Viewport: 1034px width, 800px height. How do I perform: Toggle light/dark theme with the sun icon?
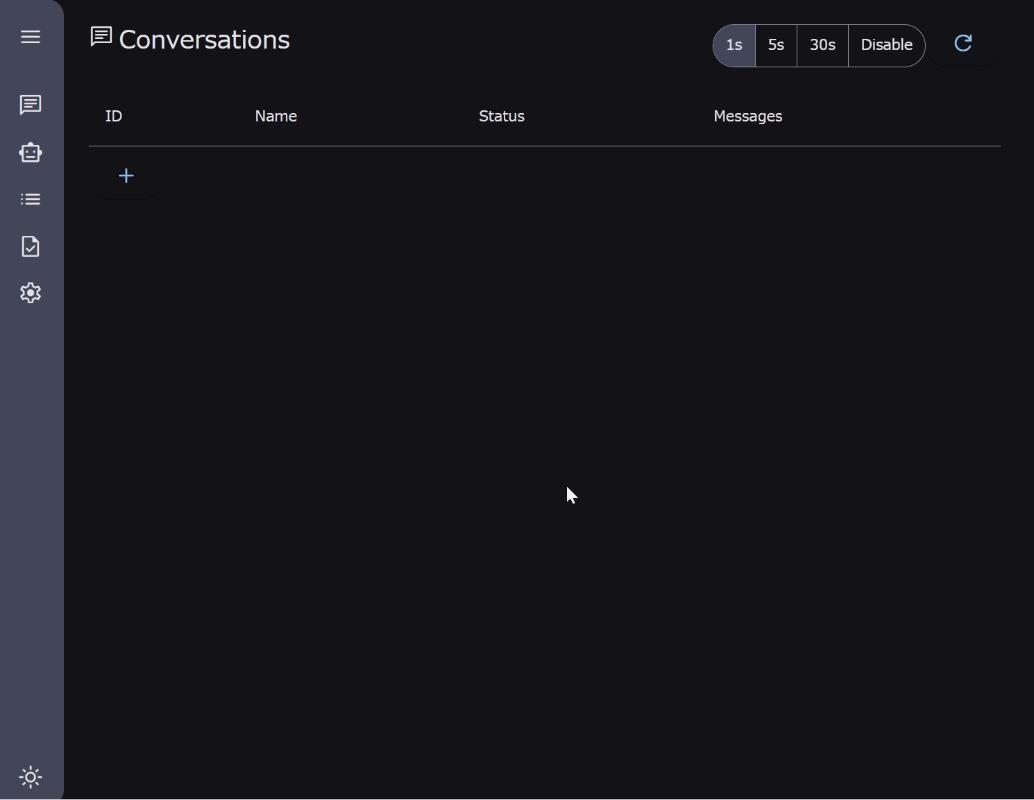[30, 777]
